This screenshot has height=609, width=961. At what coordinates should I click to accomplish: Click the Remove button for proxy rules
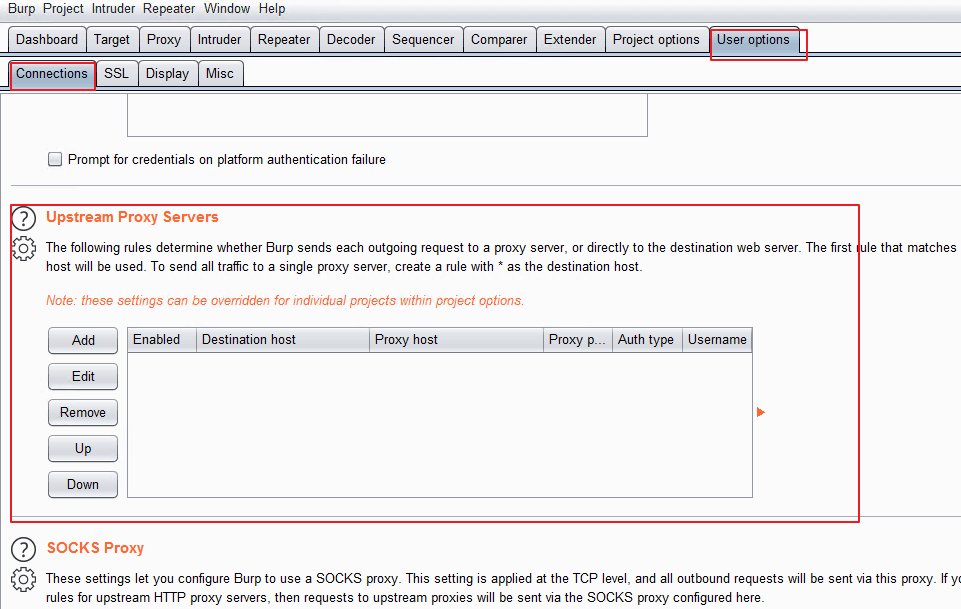coord(83,413)
